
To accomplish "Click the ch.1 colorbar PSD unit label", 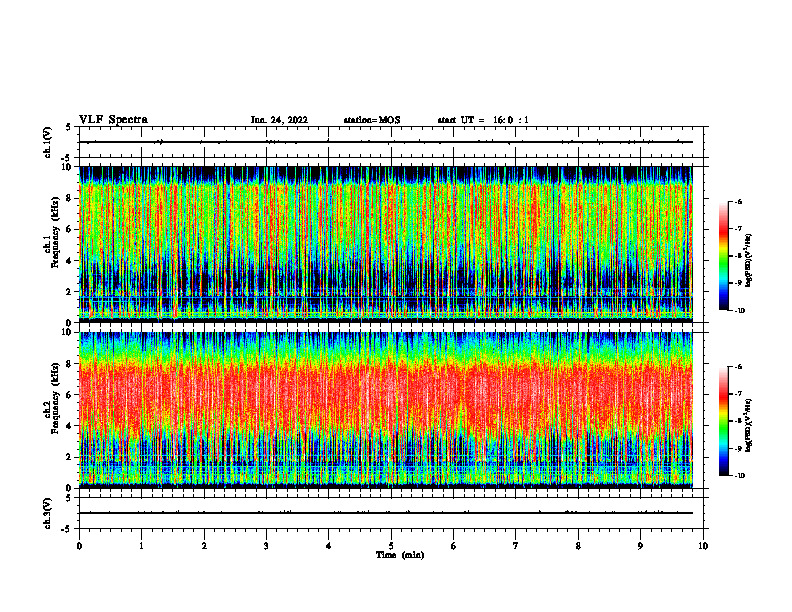I will (749, 261).
